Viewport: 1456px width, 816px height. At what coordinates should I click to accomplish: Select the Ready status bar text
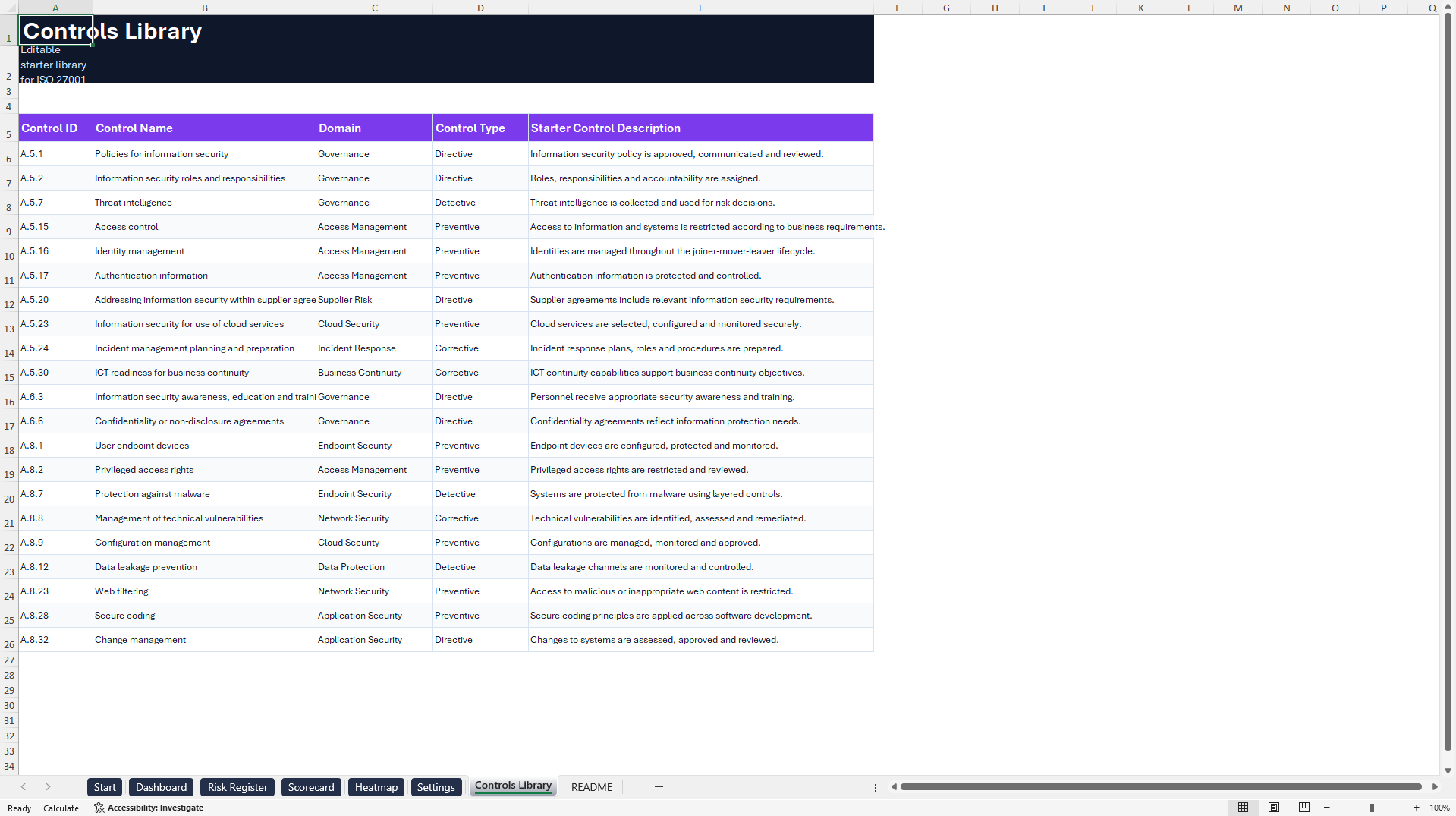[19, 808]
